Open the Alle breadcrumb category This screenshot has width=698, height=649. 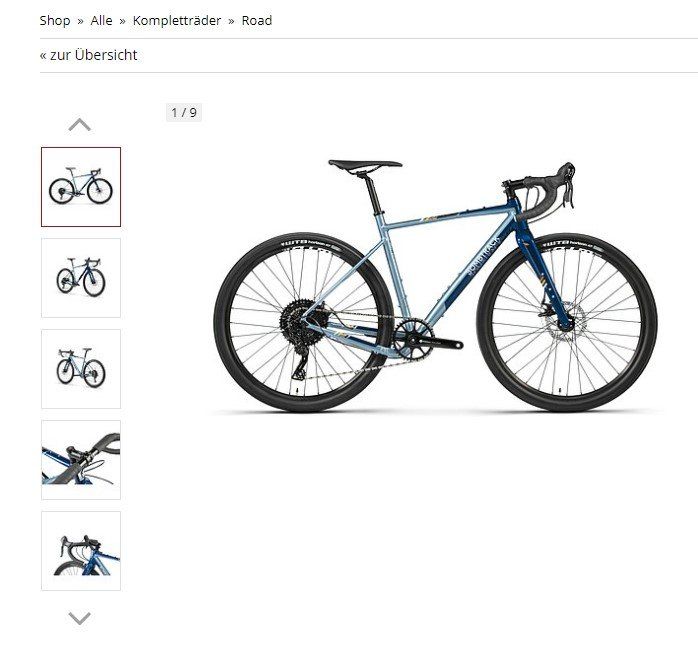tap(101, 20)
